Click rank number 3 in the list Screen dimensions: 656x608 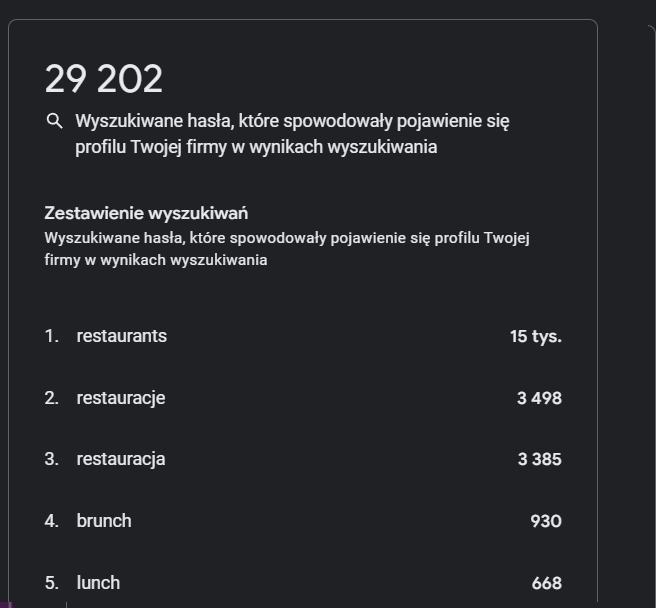tap(51, 459)
